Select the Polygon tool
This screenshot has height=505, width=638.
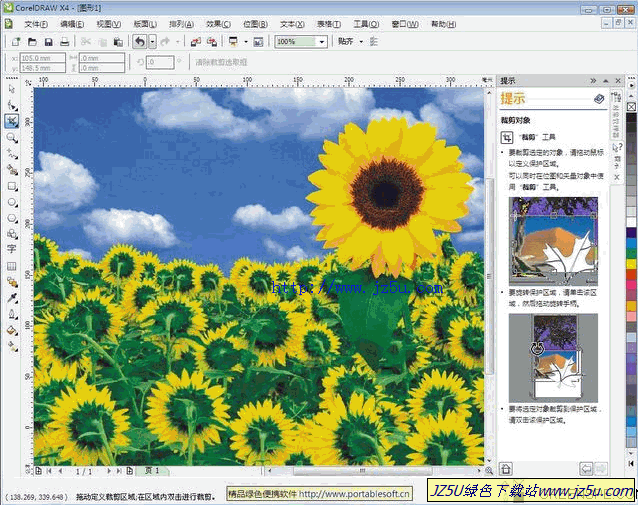click(12, 218)
